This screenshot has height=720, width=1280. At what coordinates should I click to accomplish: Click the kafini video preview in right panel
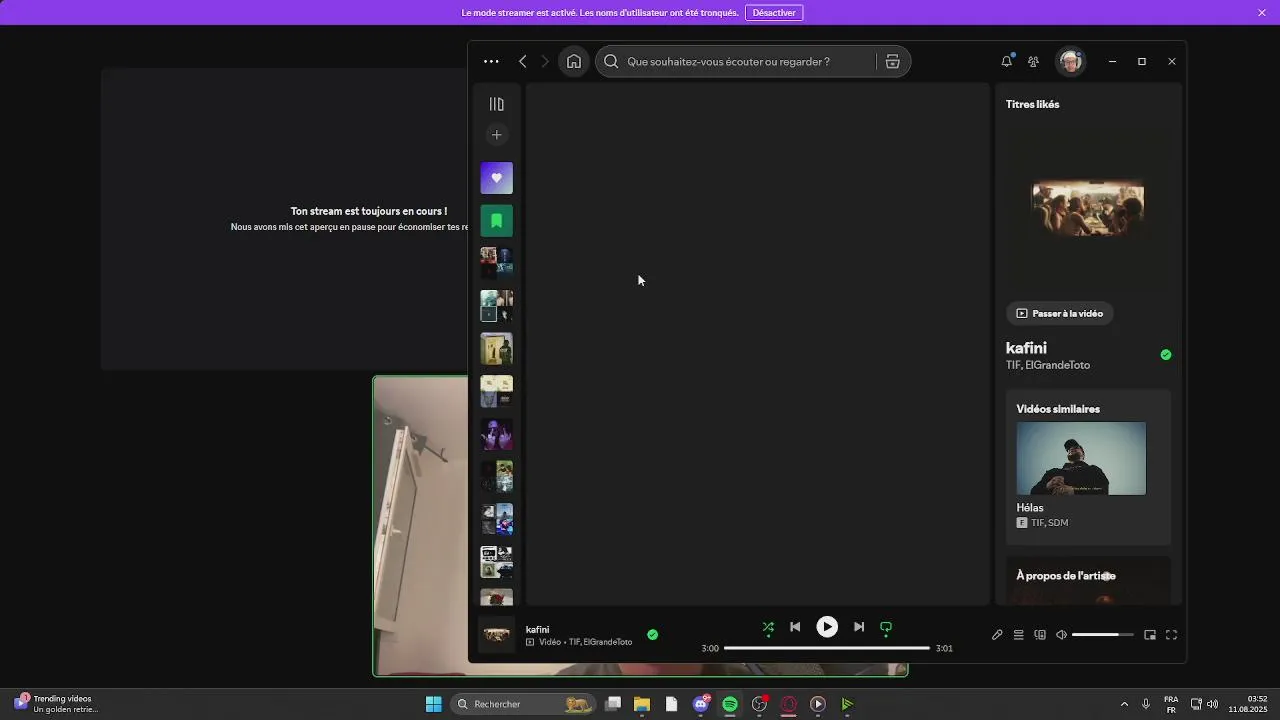pos(1088,208)
